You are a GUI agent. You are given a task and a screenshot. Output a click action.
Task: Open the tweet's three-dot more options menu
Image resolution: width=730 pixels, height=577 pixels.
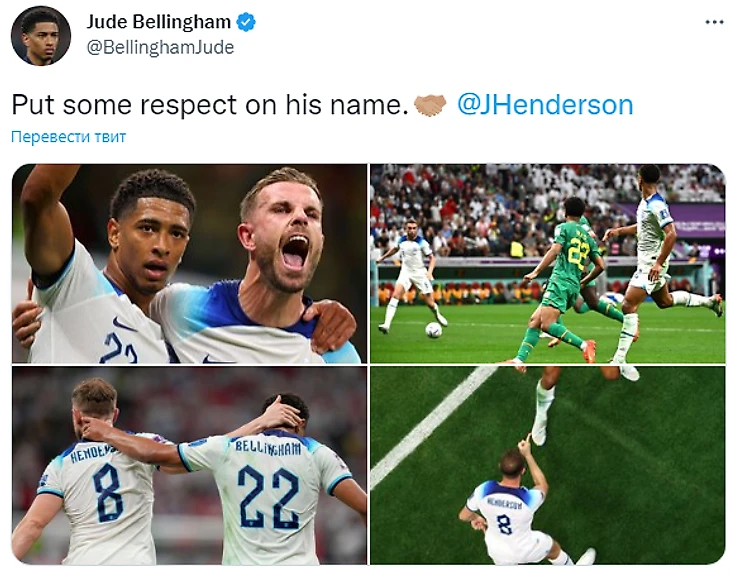click(714, 22)
